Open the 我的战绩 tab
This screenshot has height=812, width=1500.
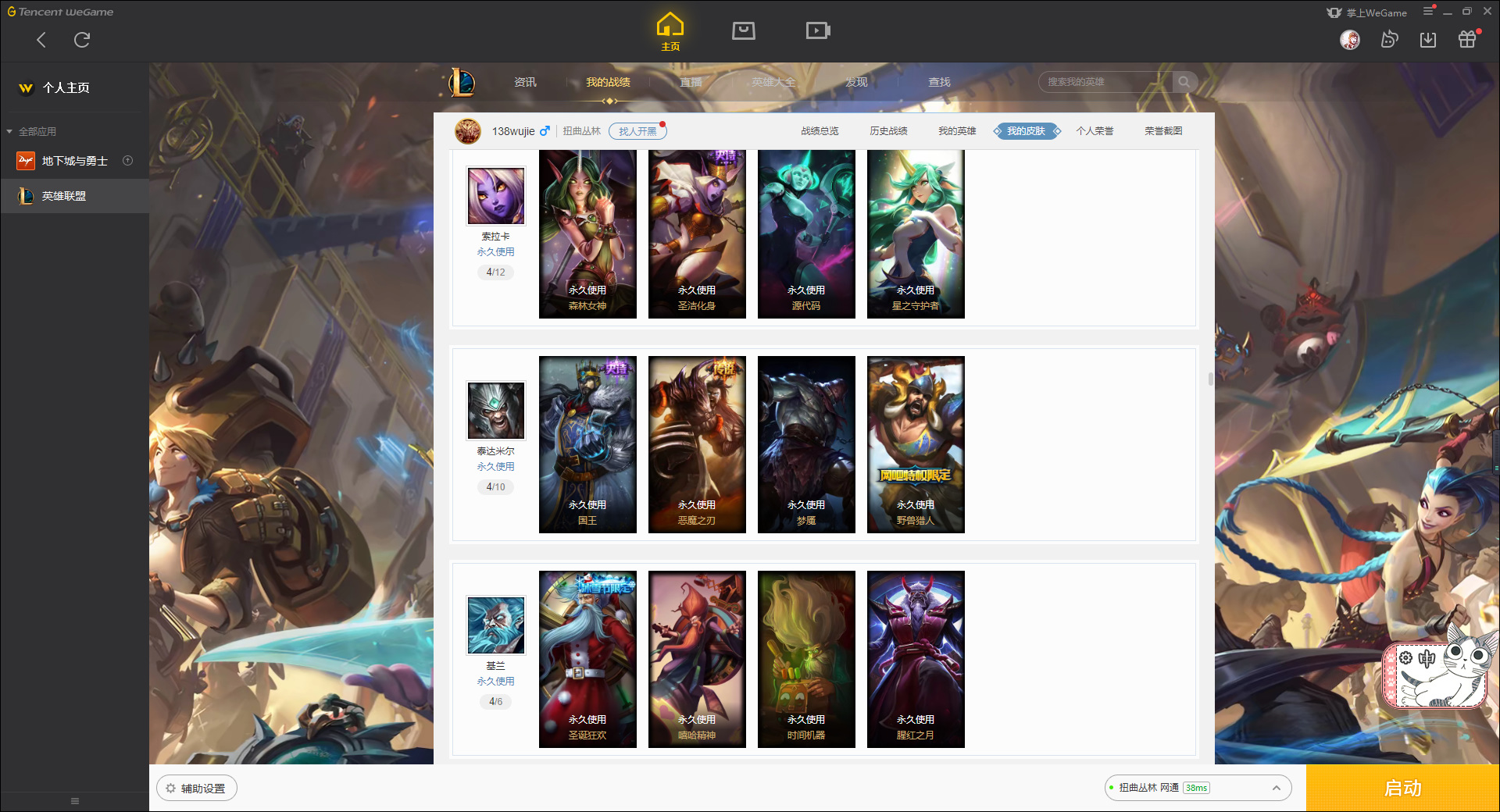(608, 82)
